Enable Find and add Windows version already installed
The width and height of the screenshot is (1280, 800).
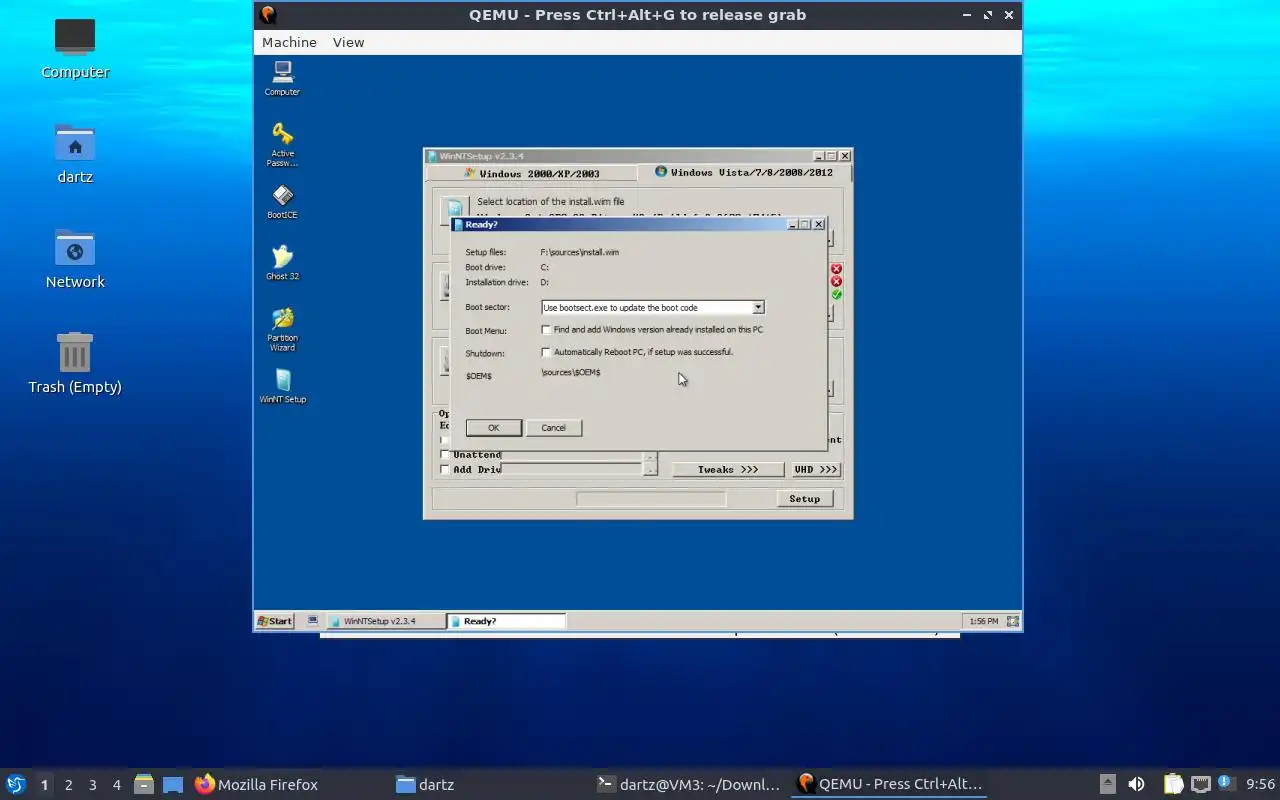[546, 329]
